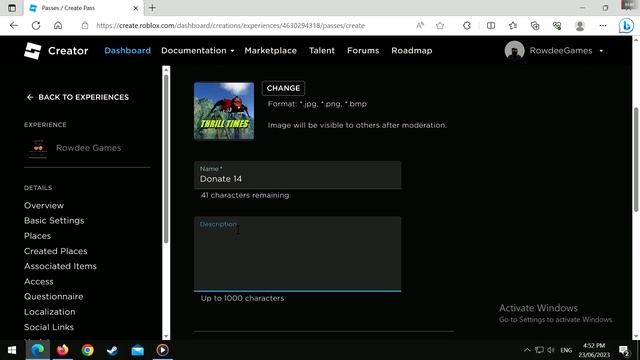Open Social Links in sidebar

click(x=49, y=327)
